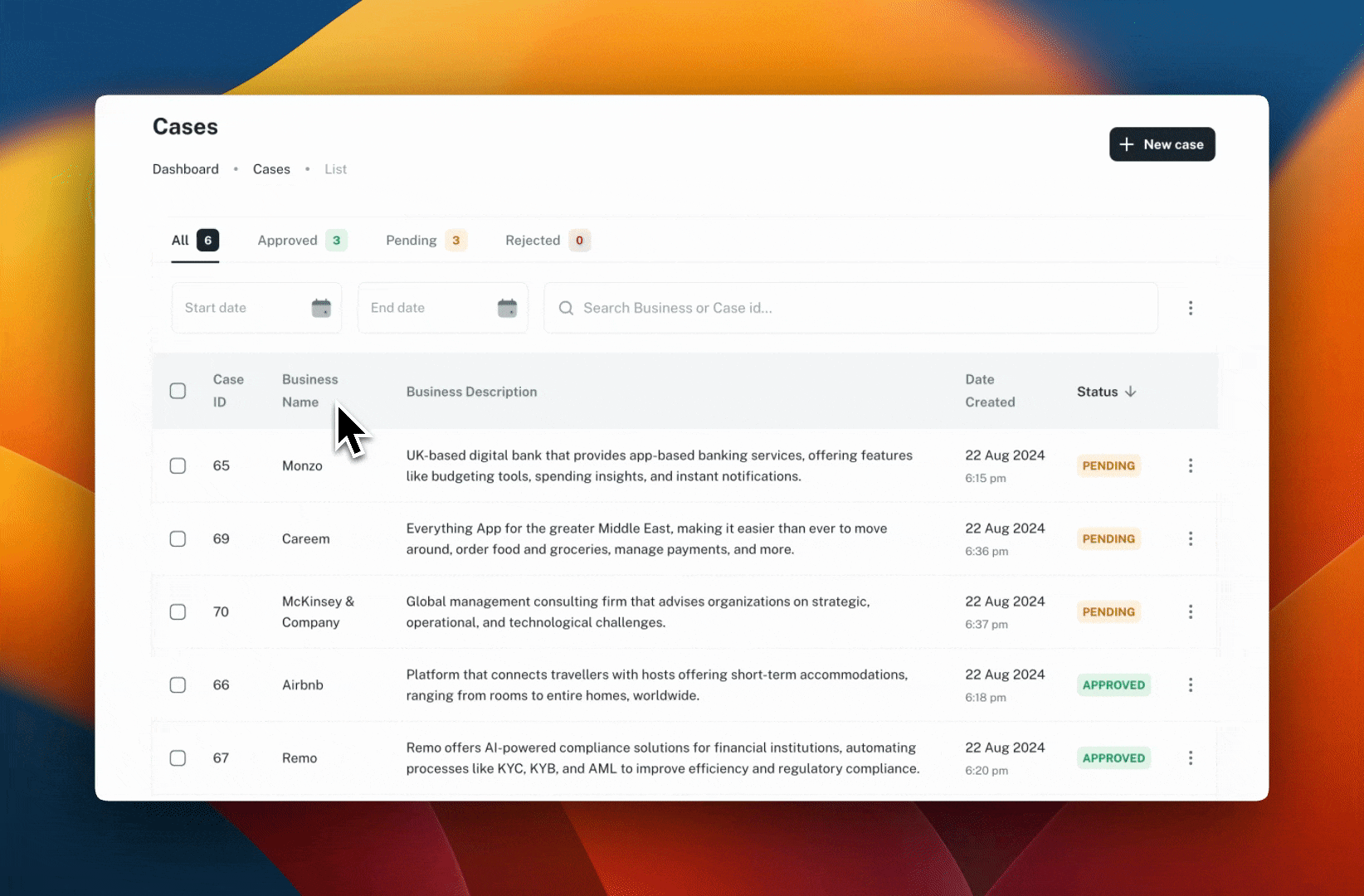
Task: Open the End date calendar icon
Action: (507, 308)
